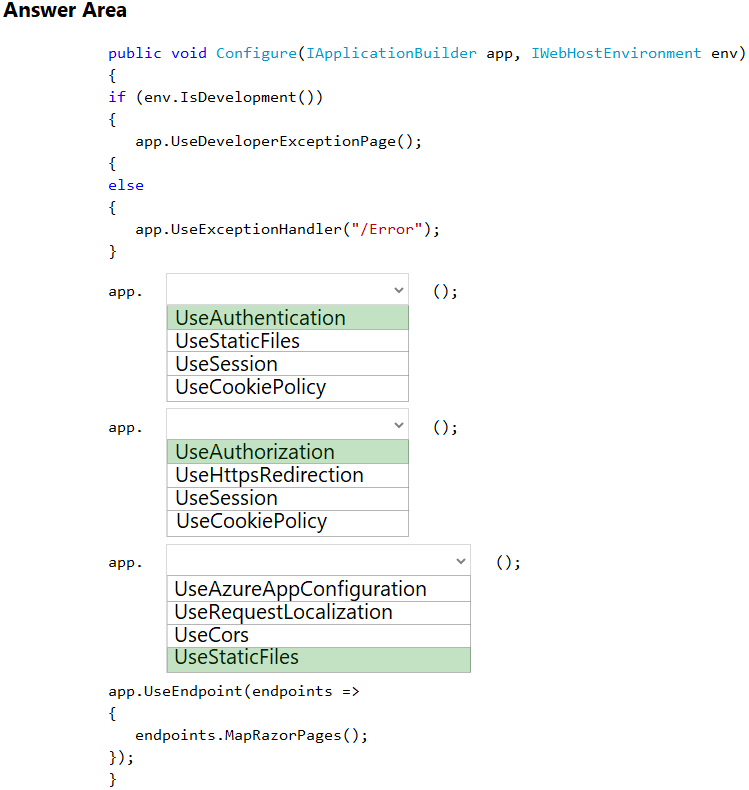This screenshot has height=790, width=749.
Task: Click the endpoints.MapRazorPages() code line
Action: click(251, 735)
